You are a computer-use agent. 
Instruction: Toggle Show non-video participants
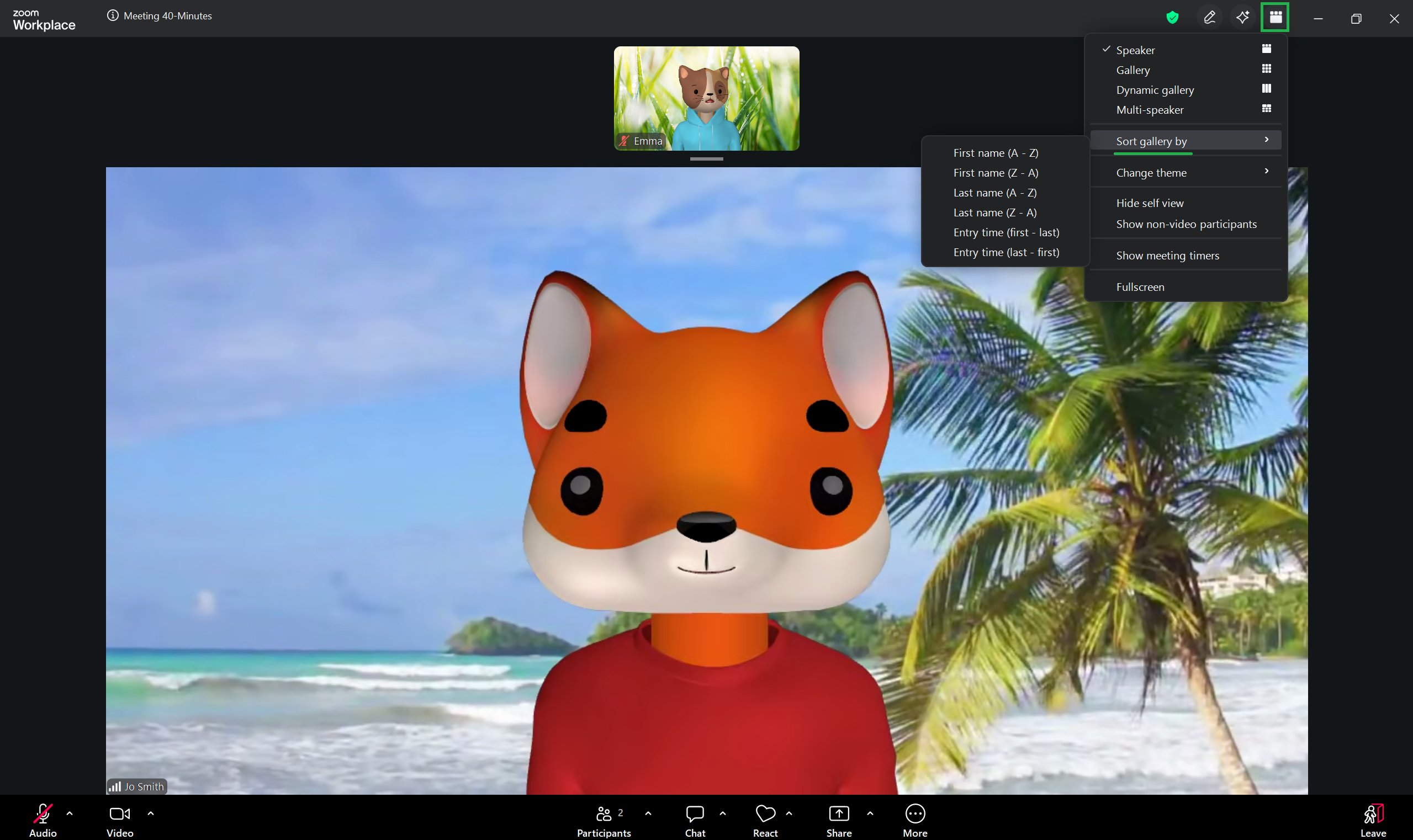click(x=1186, y=224)
